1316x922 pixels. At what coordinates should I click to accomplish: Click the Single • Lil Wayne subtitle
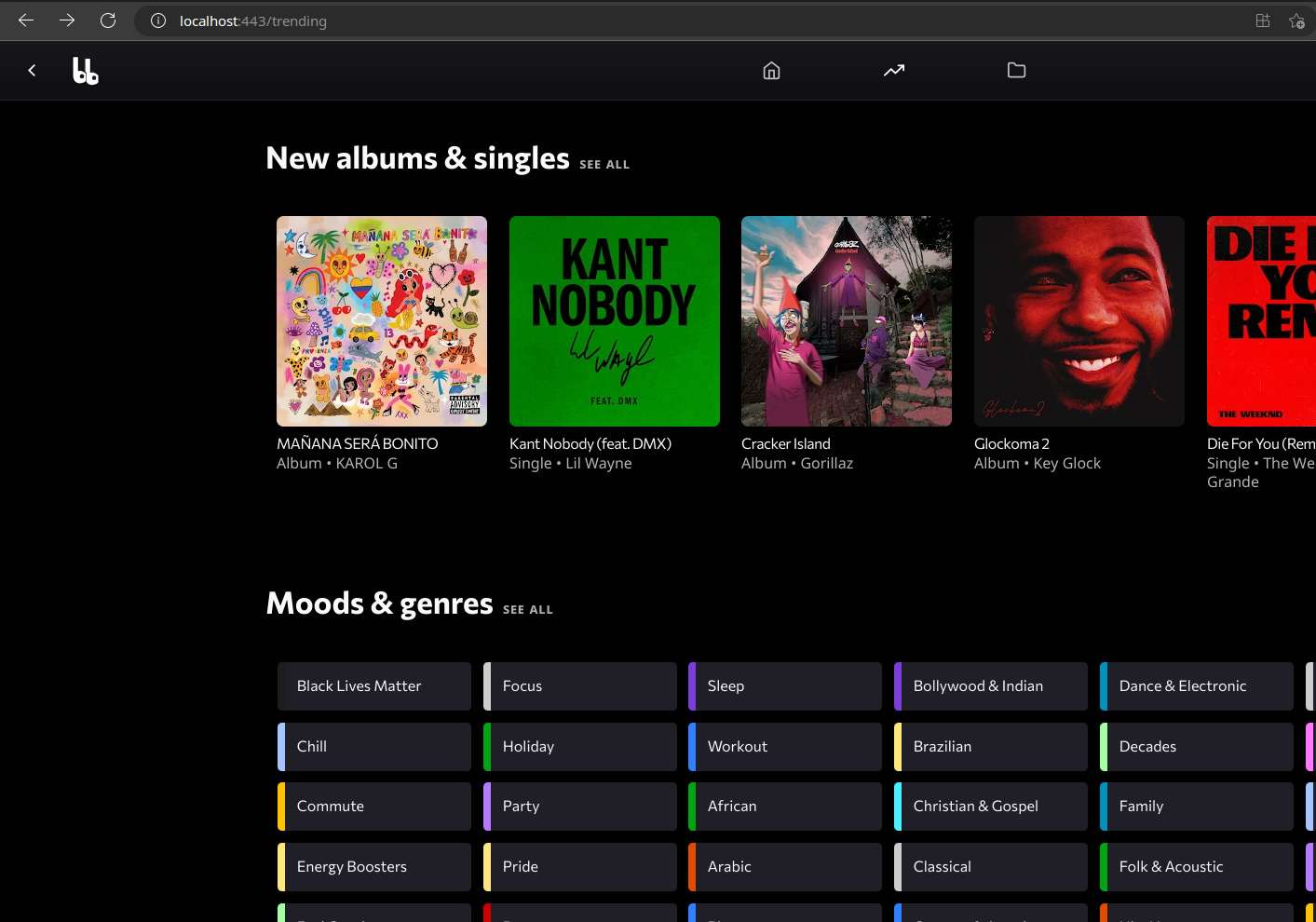pos(571,464)
